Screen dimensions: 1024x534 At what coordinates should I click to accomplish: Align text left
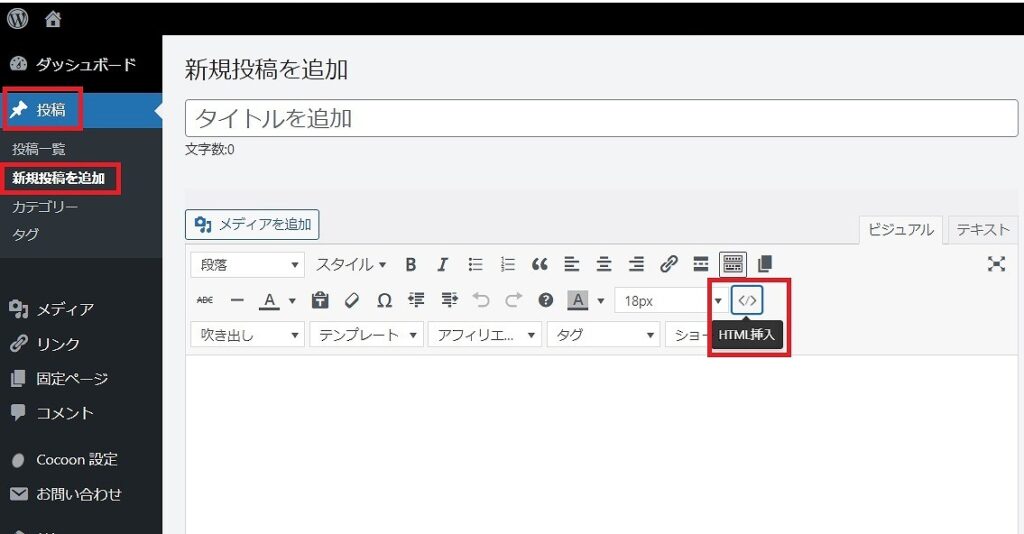(571, 264)
